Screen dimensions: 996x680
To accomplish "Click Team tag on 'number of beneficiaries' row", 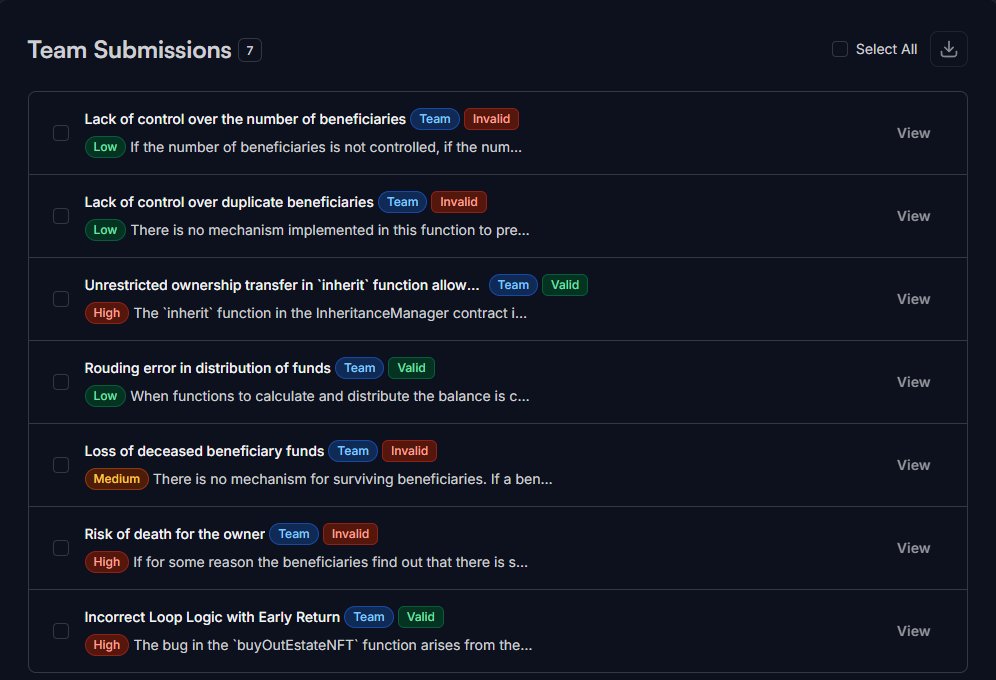I will [x=434, y=119].
